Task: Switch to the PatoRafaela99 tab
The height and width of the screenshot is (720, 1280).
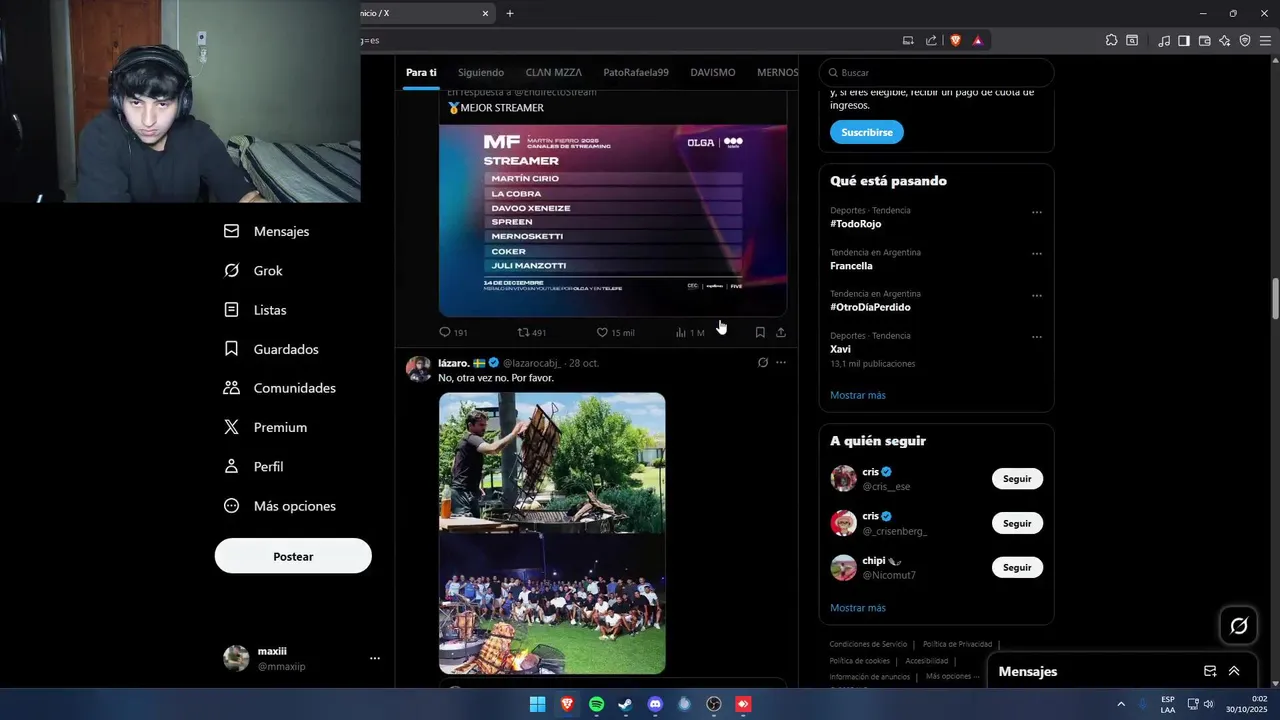Action: (636, 72)
